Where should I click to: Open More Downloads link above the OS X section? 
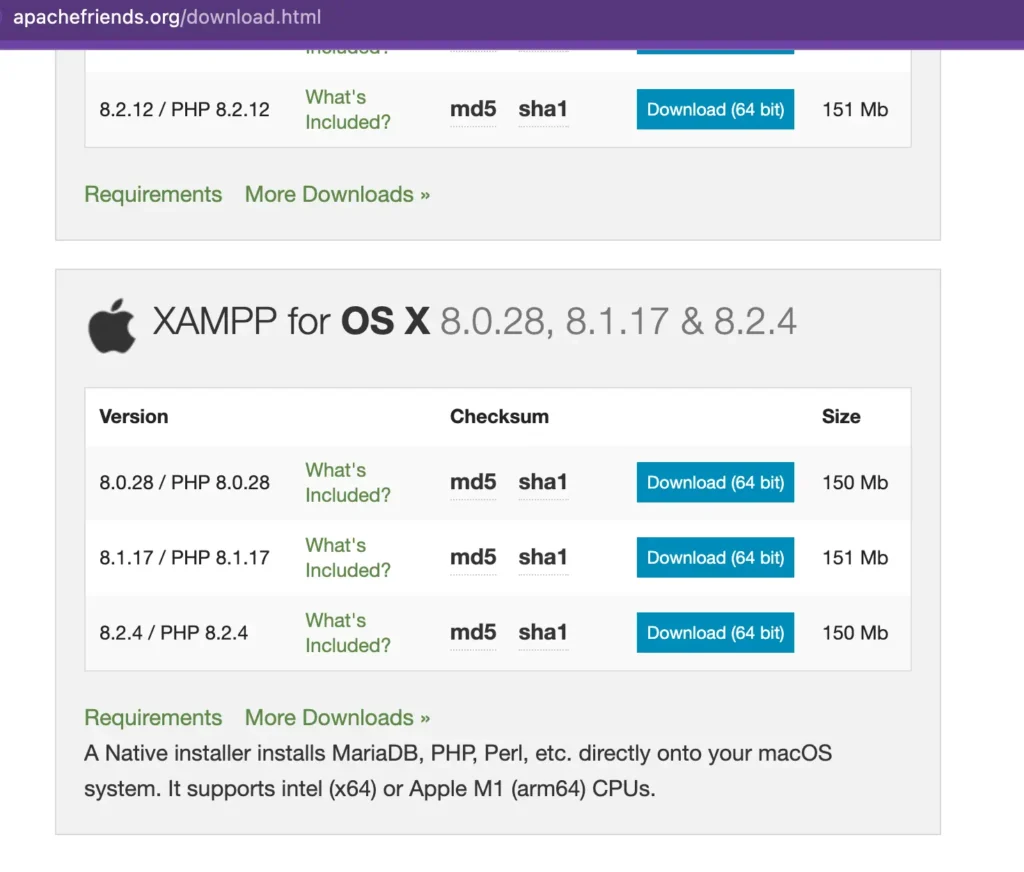[337, 195]
